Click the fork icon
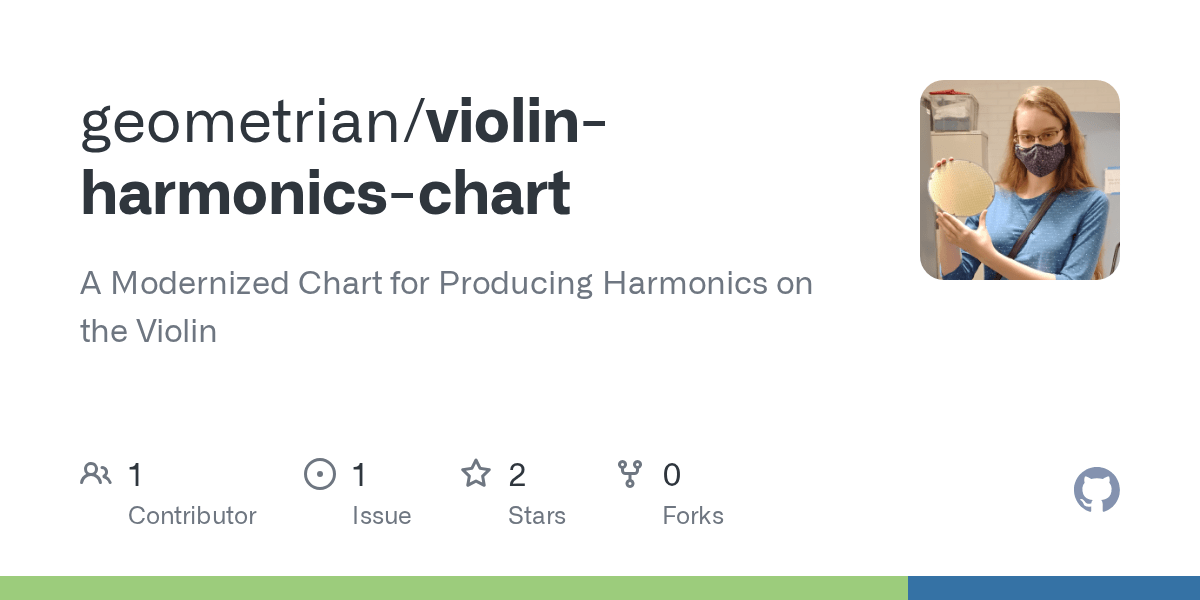The height and width of the screenshot is (600, 1200). (x=630, y=474)
